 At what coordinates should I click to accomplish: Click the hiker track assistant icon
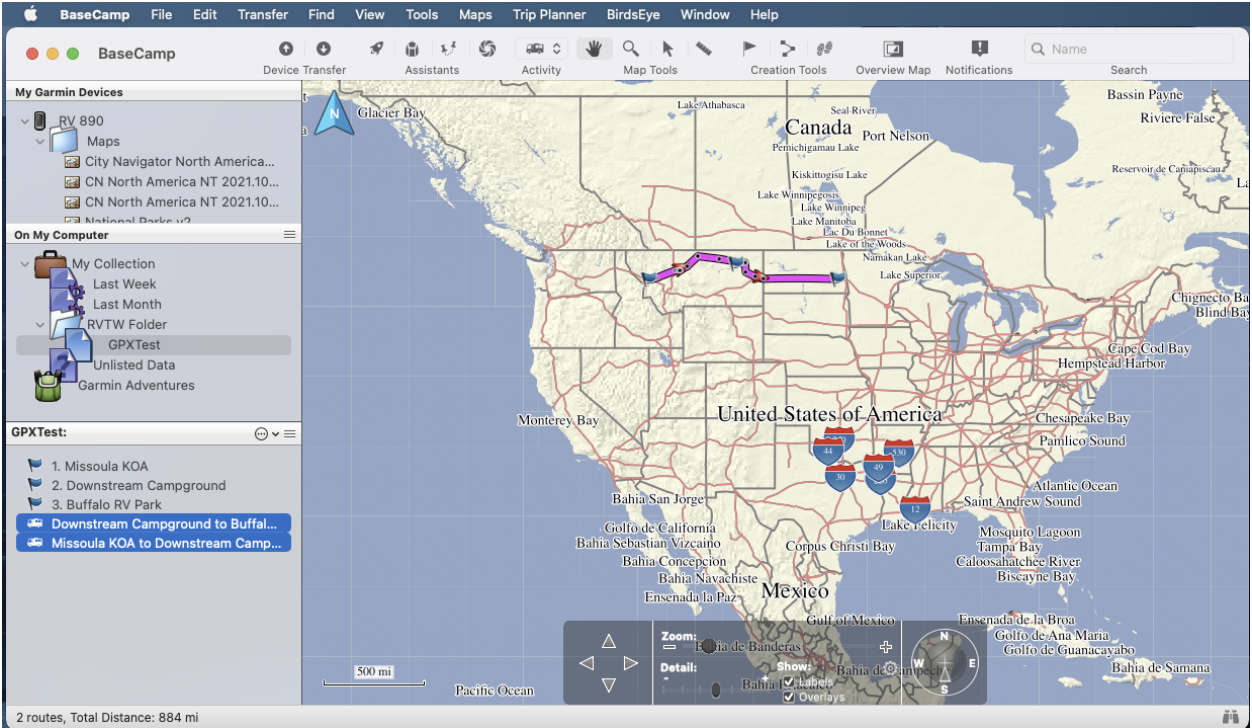(x=449, y=48)
